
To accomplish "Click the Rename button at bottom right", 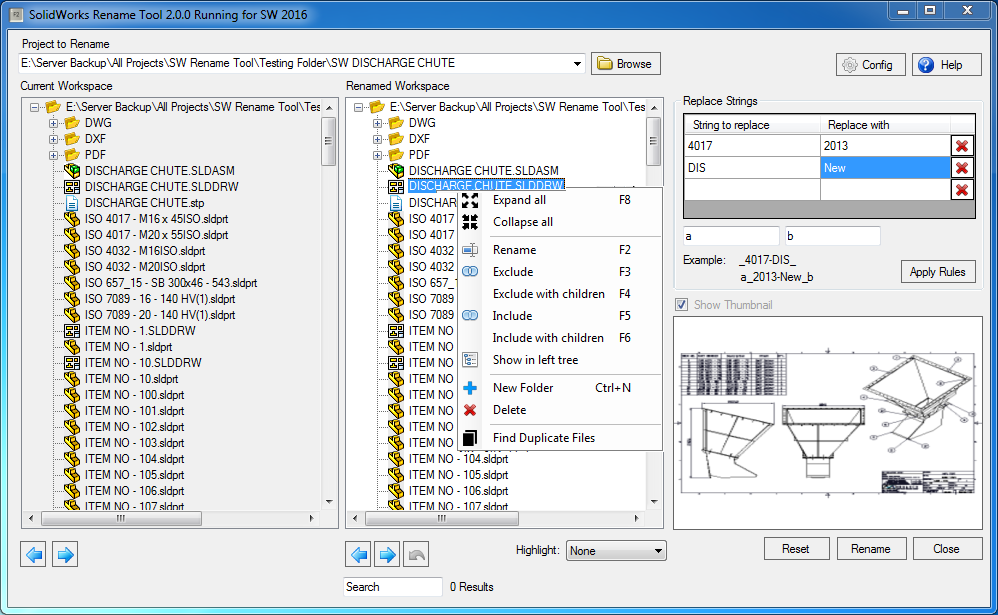I will 871,549.
